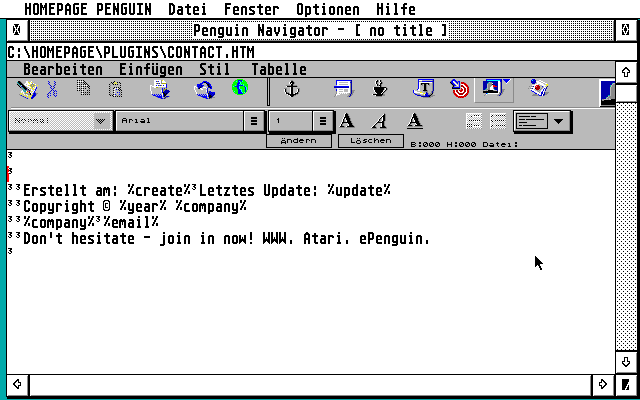Click the paste clipboard icon

click(x=116, y=89)
